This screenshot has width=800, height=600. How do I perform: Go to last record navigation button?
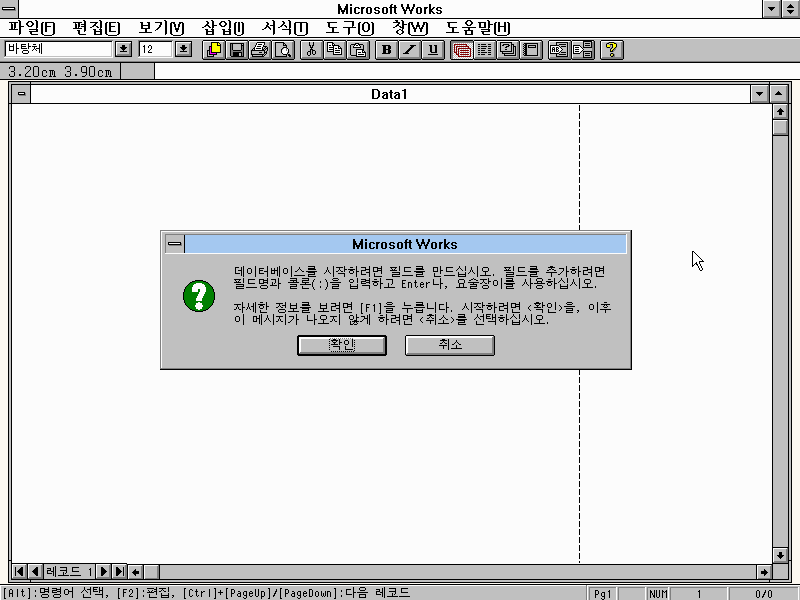click(x=119, y=571)
